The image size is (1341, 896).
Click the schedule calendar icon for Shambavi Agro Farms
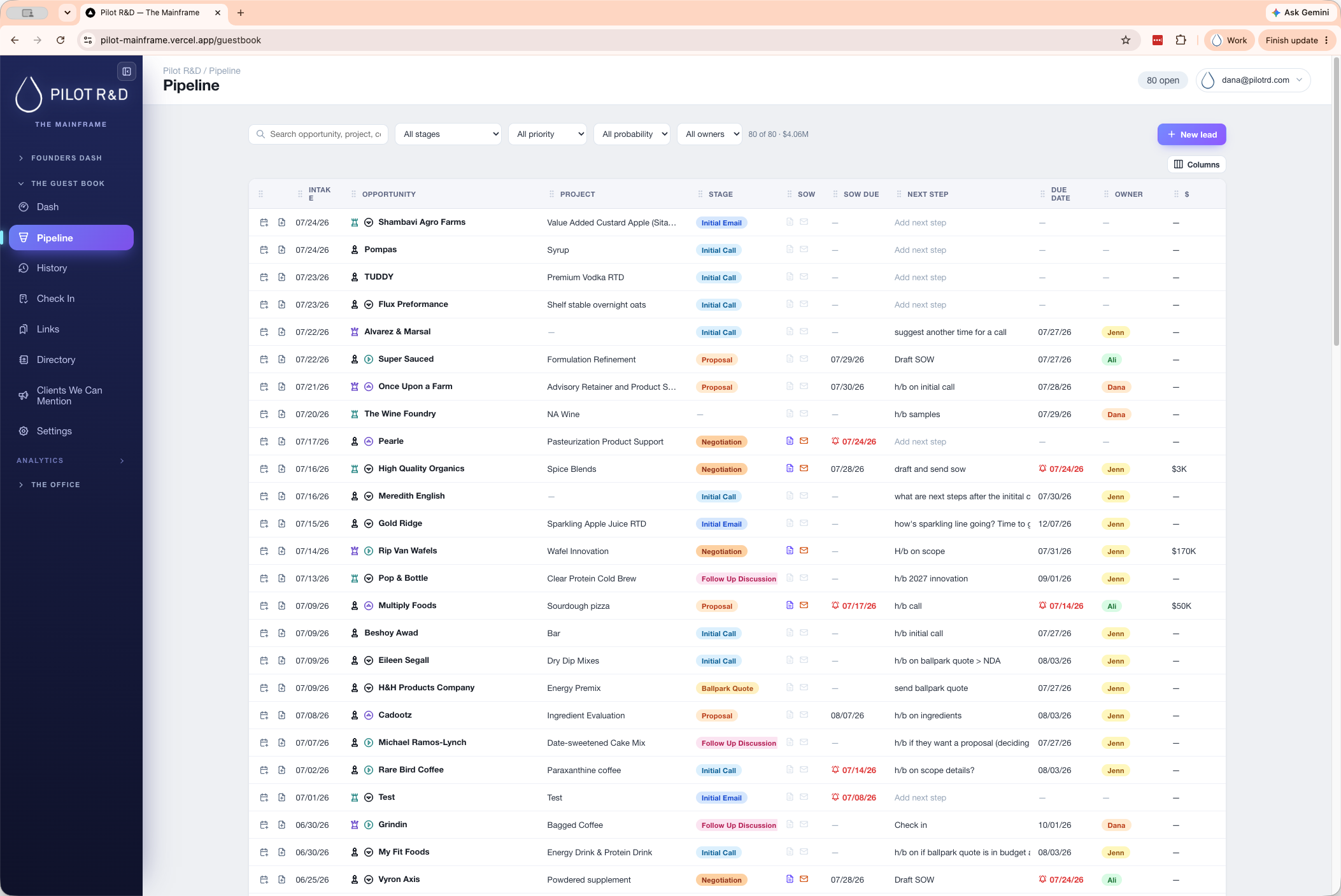point(264,222)
